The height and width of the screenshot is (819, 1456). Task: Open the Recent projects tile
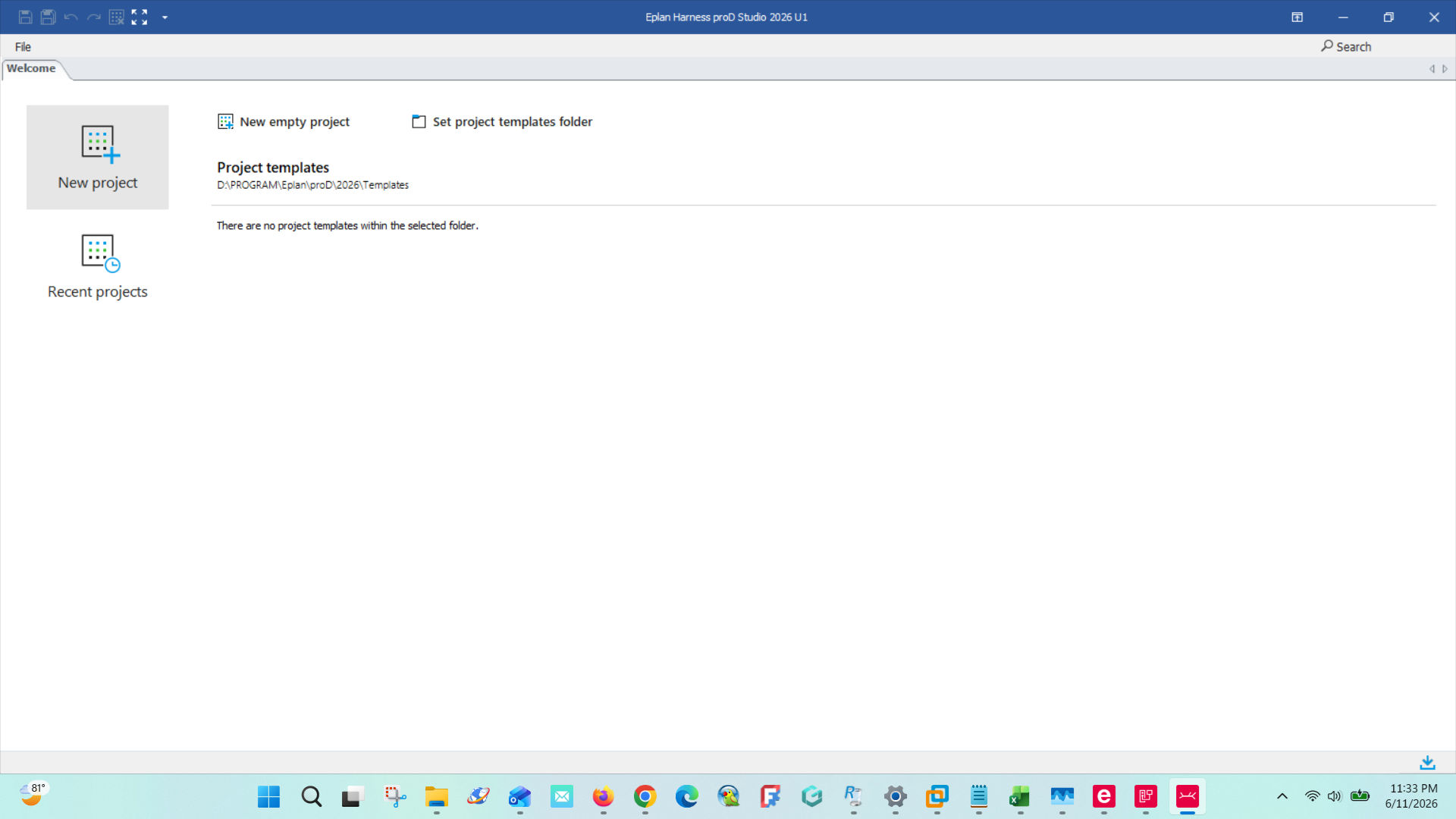pyautogui.click(x=98, y=266)
